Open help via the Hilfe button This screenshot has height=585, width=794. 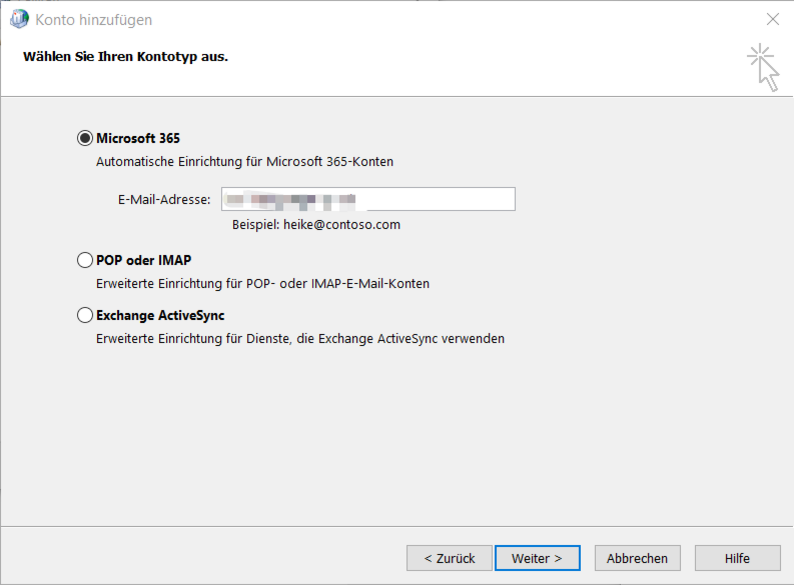[737, 558]
